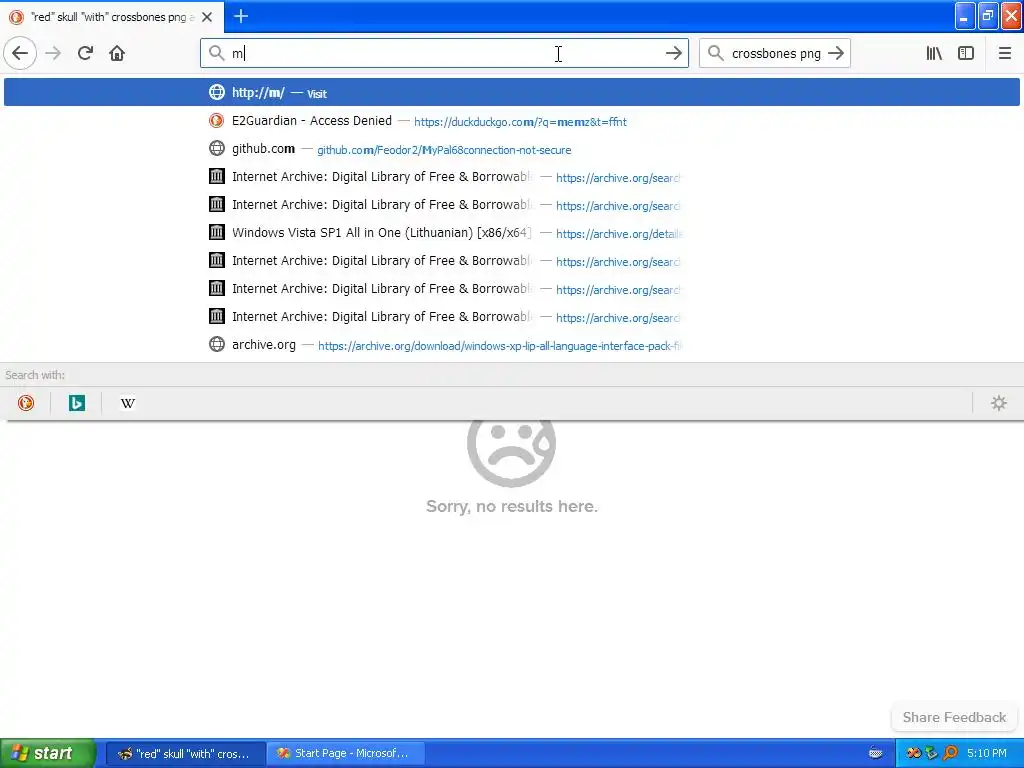Click the Share Feedback button
This screenshot has width=1024, height=768.
tap(954, 717)
